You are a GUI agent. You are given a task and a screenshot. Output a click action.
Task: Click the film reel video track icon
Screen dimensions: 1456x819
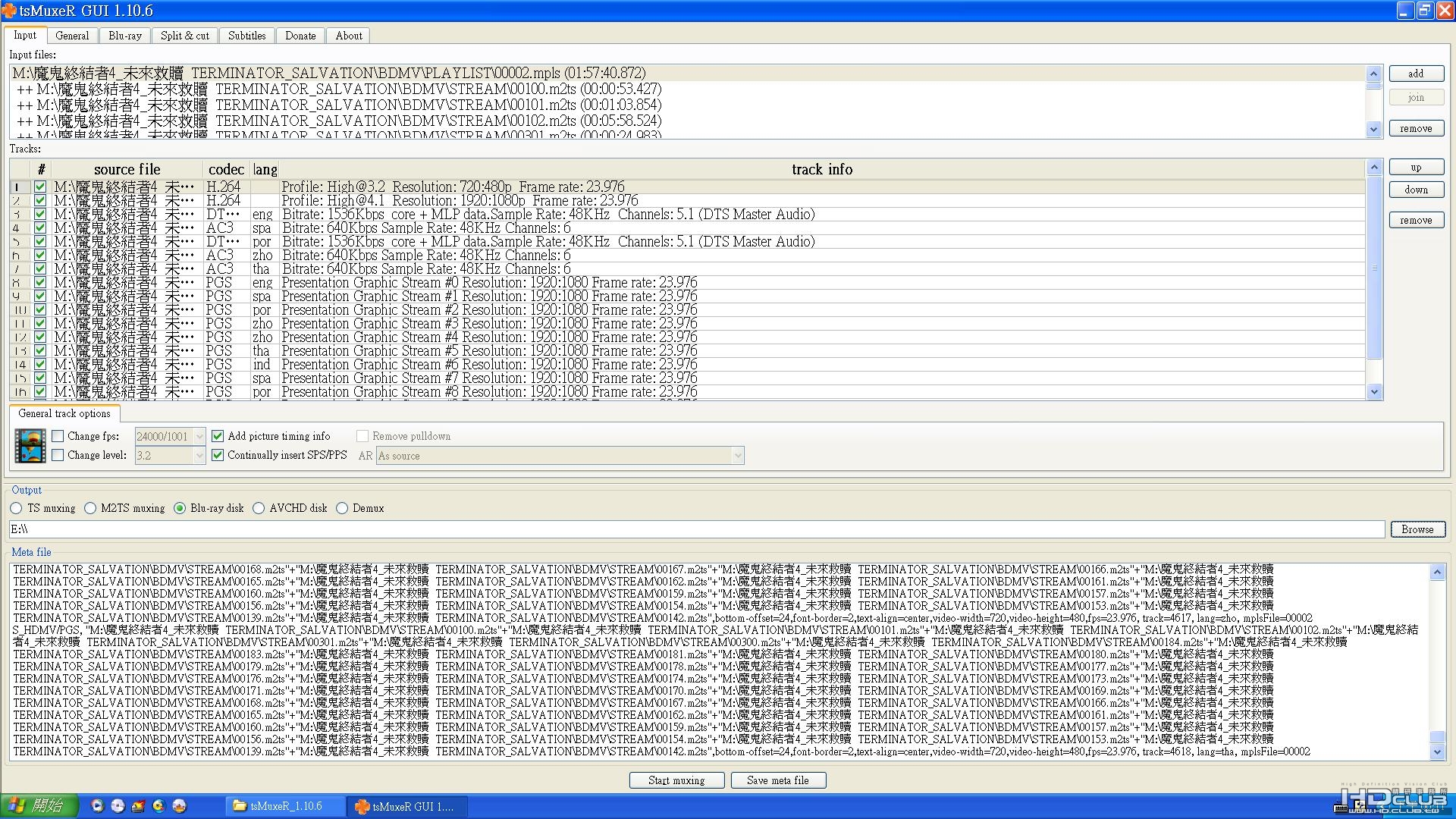coord(30,446)
